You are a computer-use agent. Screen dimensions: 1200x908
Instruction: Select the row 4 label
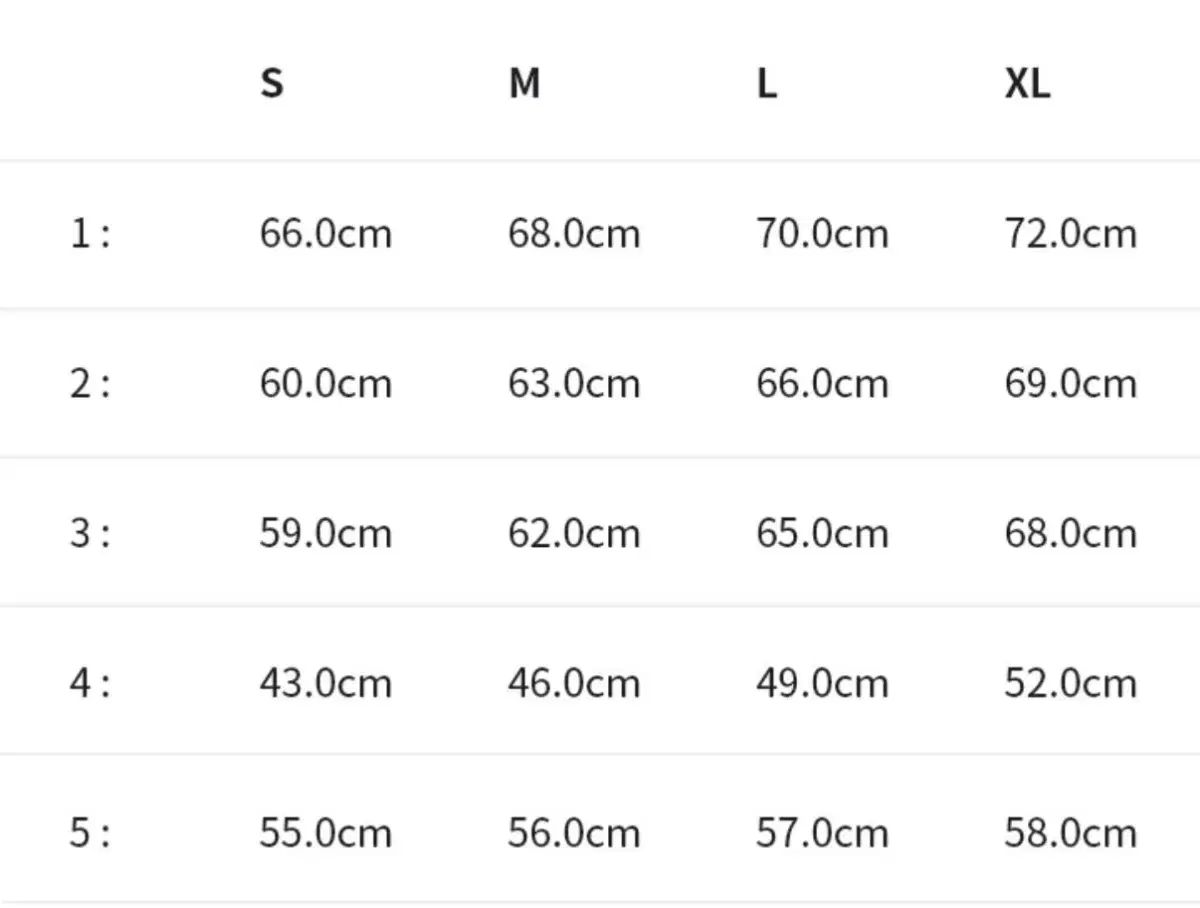tap(89, 683)
